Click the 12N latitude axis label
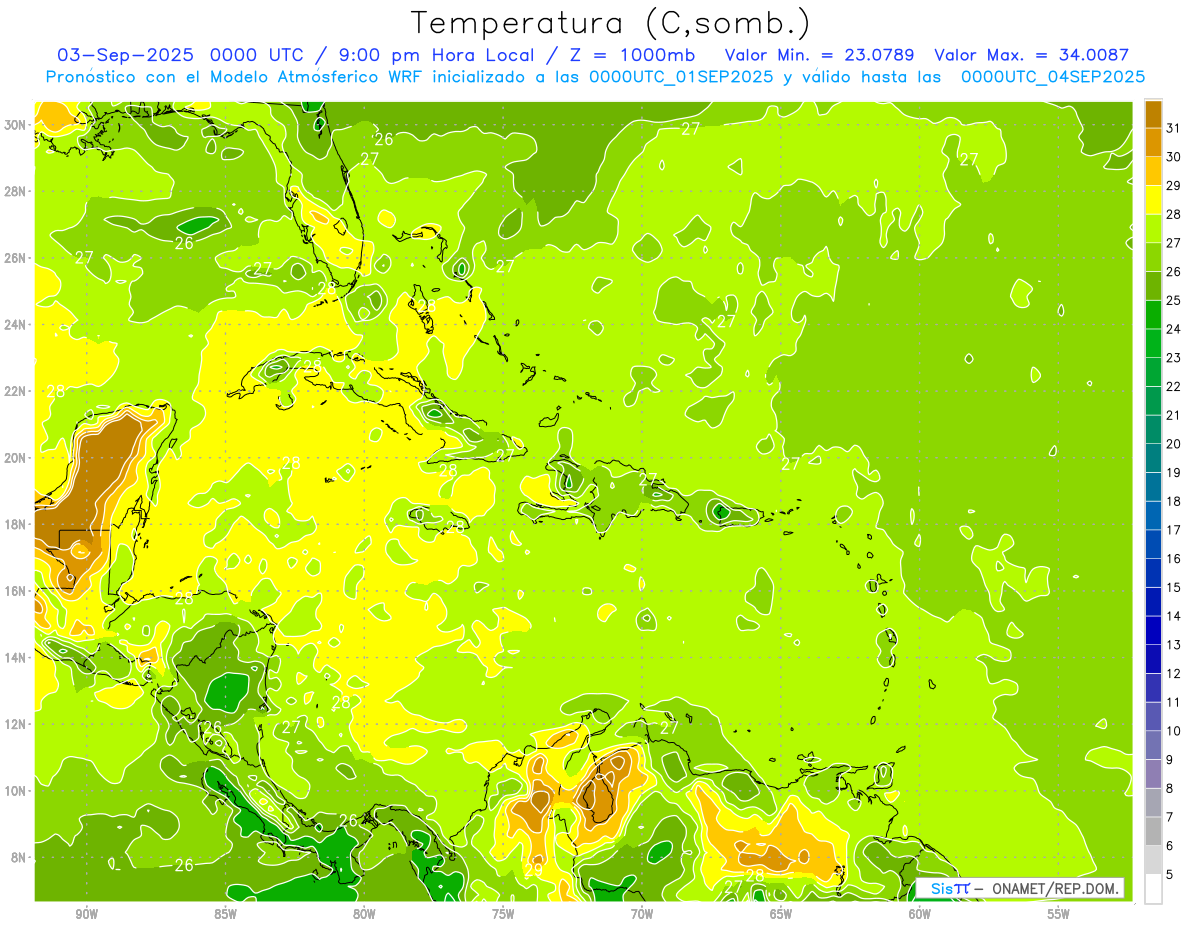1200x927 pixels. click(16, 724)
